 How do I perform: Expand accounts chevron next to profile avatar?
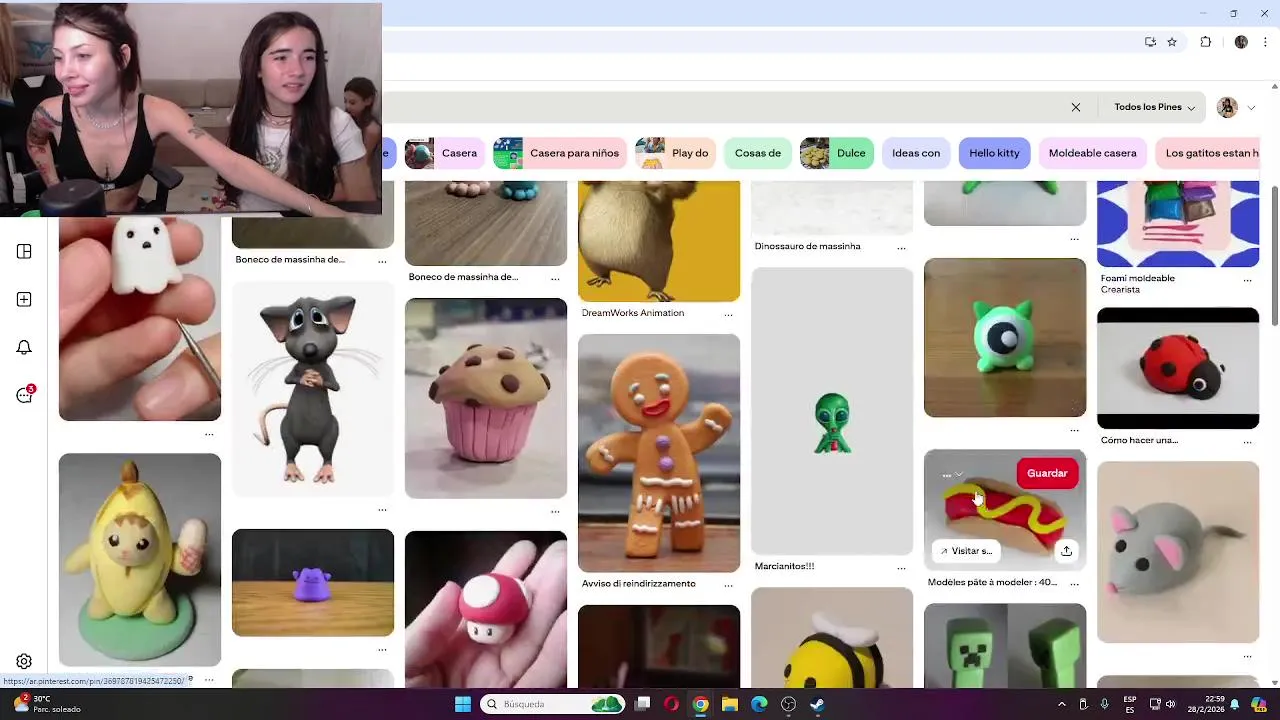point(1251,108)
